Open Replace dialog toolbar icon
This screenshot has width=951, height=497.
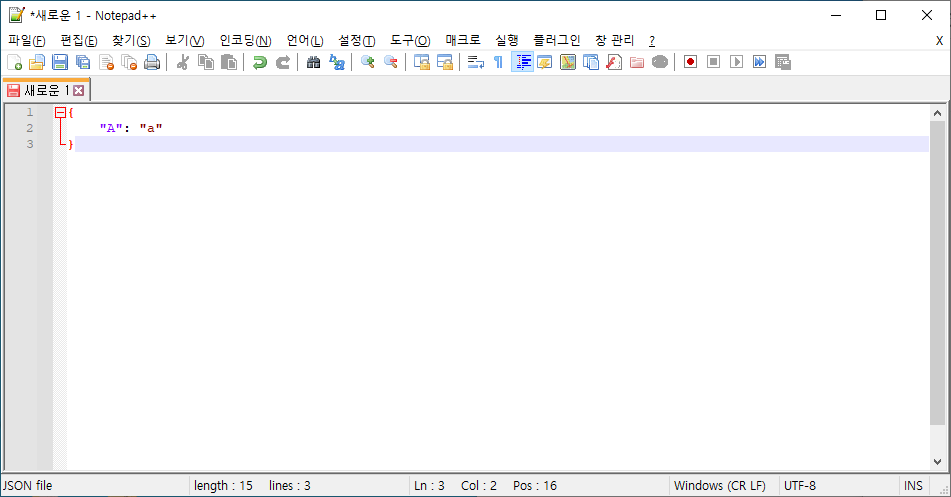point(337,62)
